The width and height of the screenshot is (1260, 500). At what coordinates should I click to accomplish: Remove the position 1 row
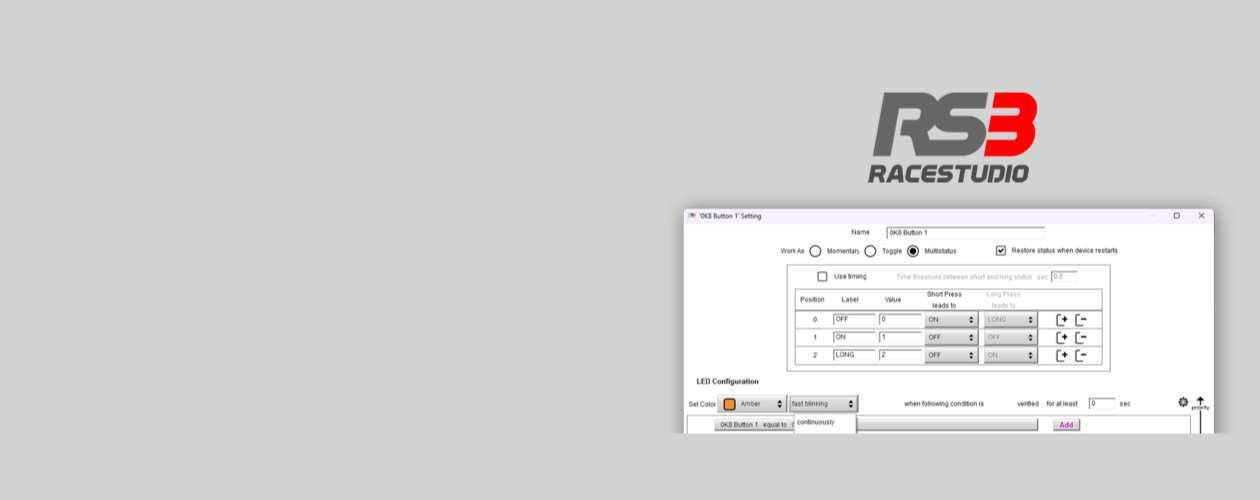click(x=1081, y=338)
